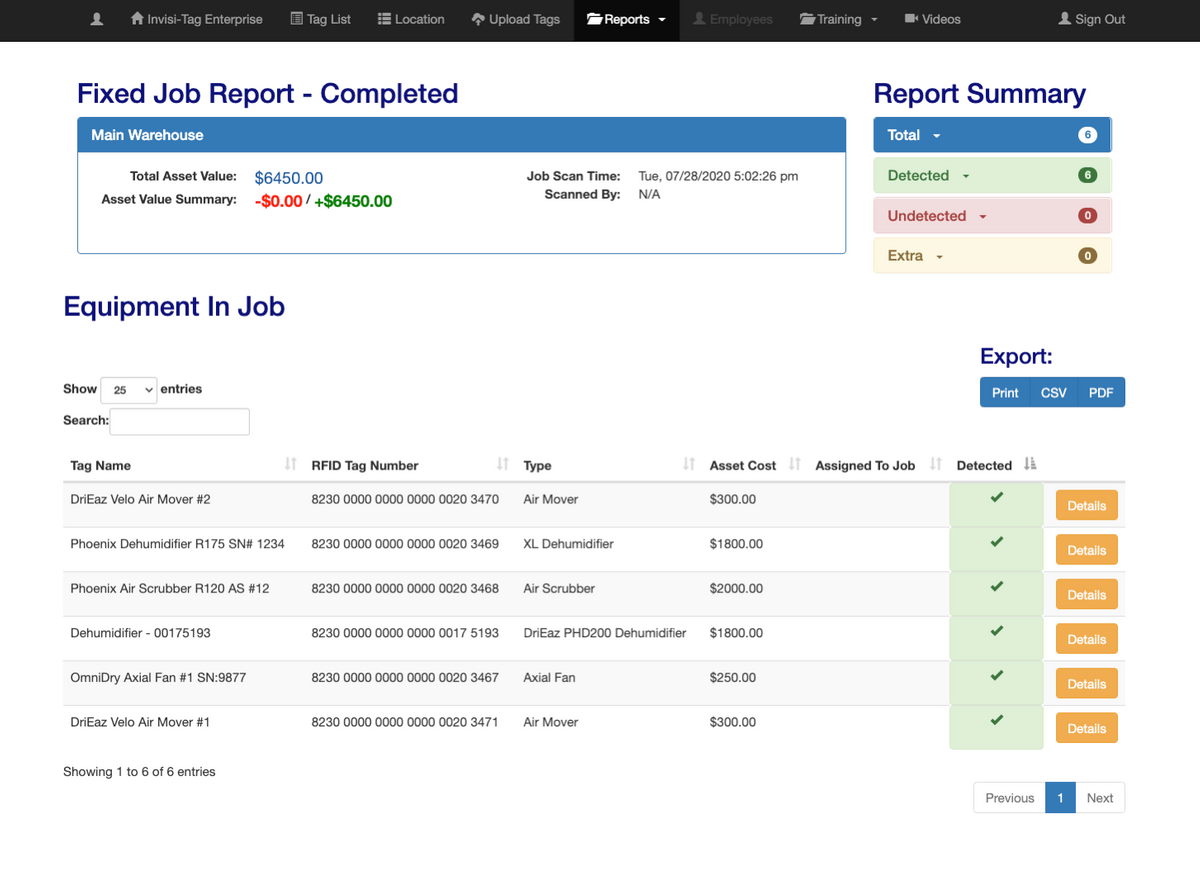The image size is (1200, 874).
Task: Toggle sorting on the Detected column
Action: coord(982,465)
